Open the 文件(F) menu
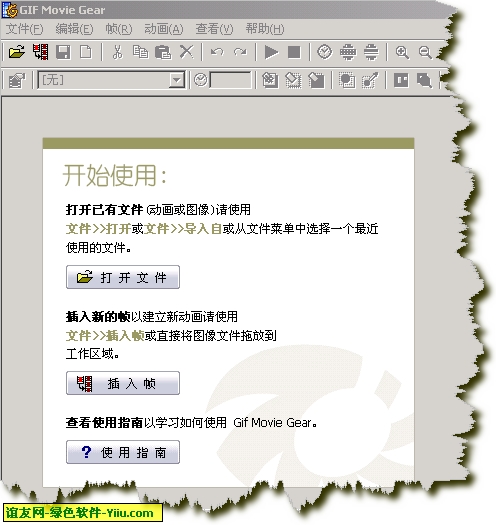Screen dimensions: 496x525 click(25, 29)
